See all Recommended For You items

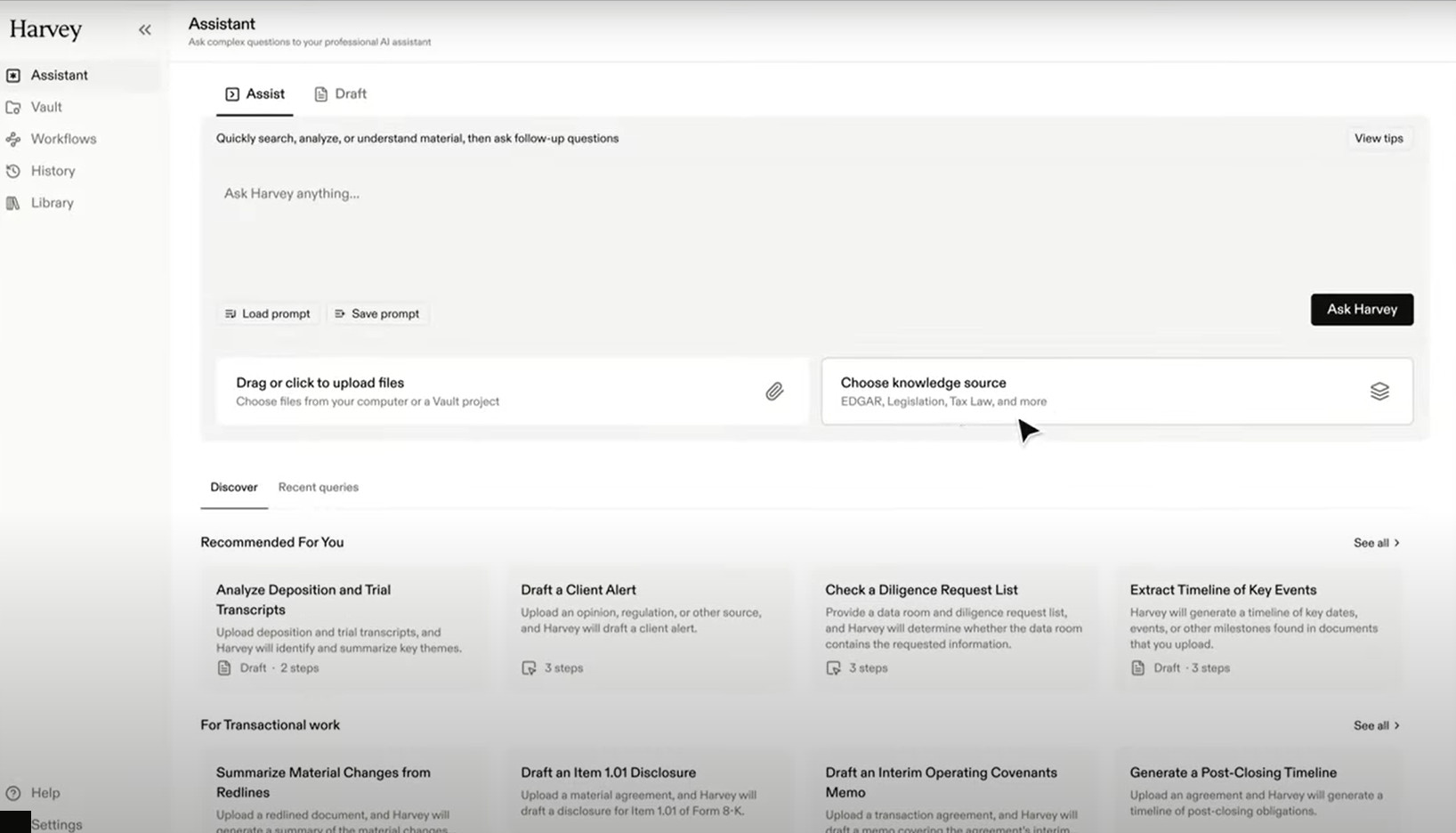(x=1377, y=543)
